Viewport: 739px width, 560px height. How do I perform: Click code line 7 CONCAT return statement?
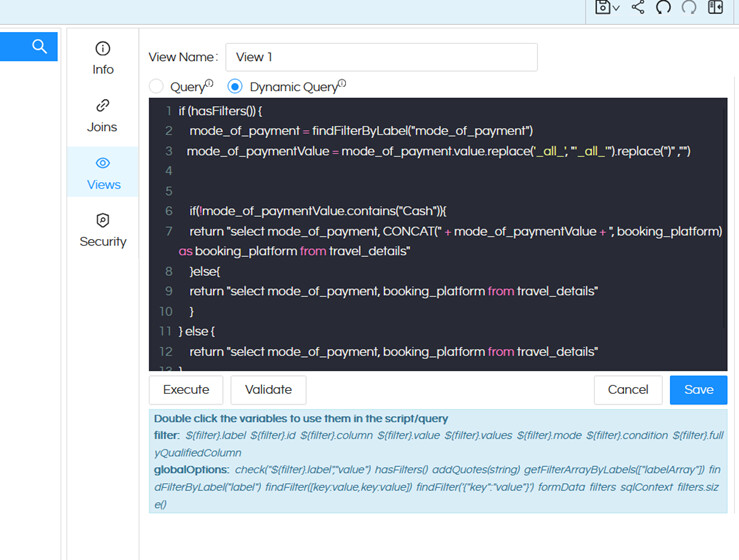(450, 241)
